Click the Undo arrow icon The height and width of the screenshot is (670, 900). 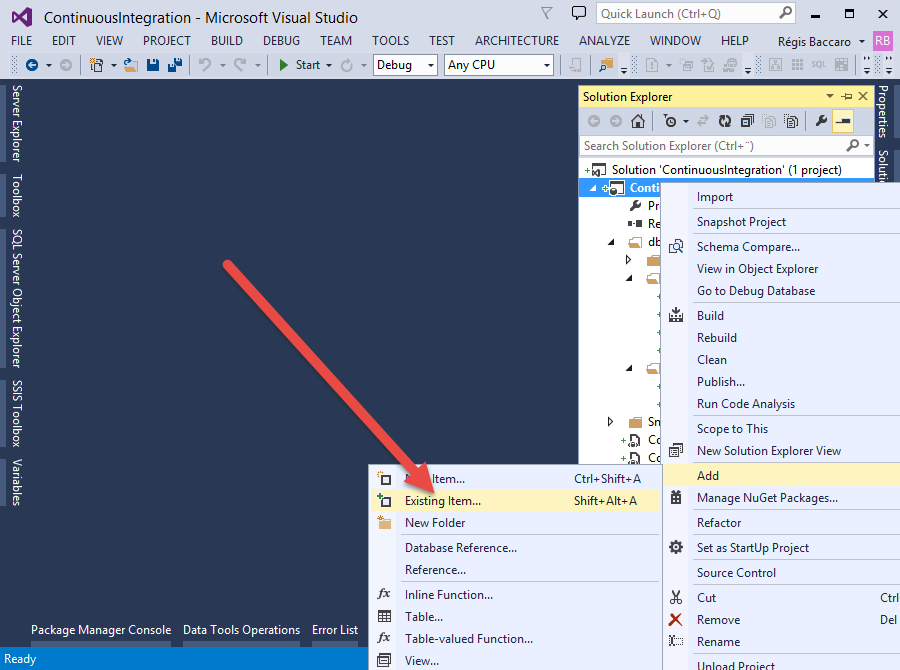pos(205,65)
